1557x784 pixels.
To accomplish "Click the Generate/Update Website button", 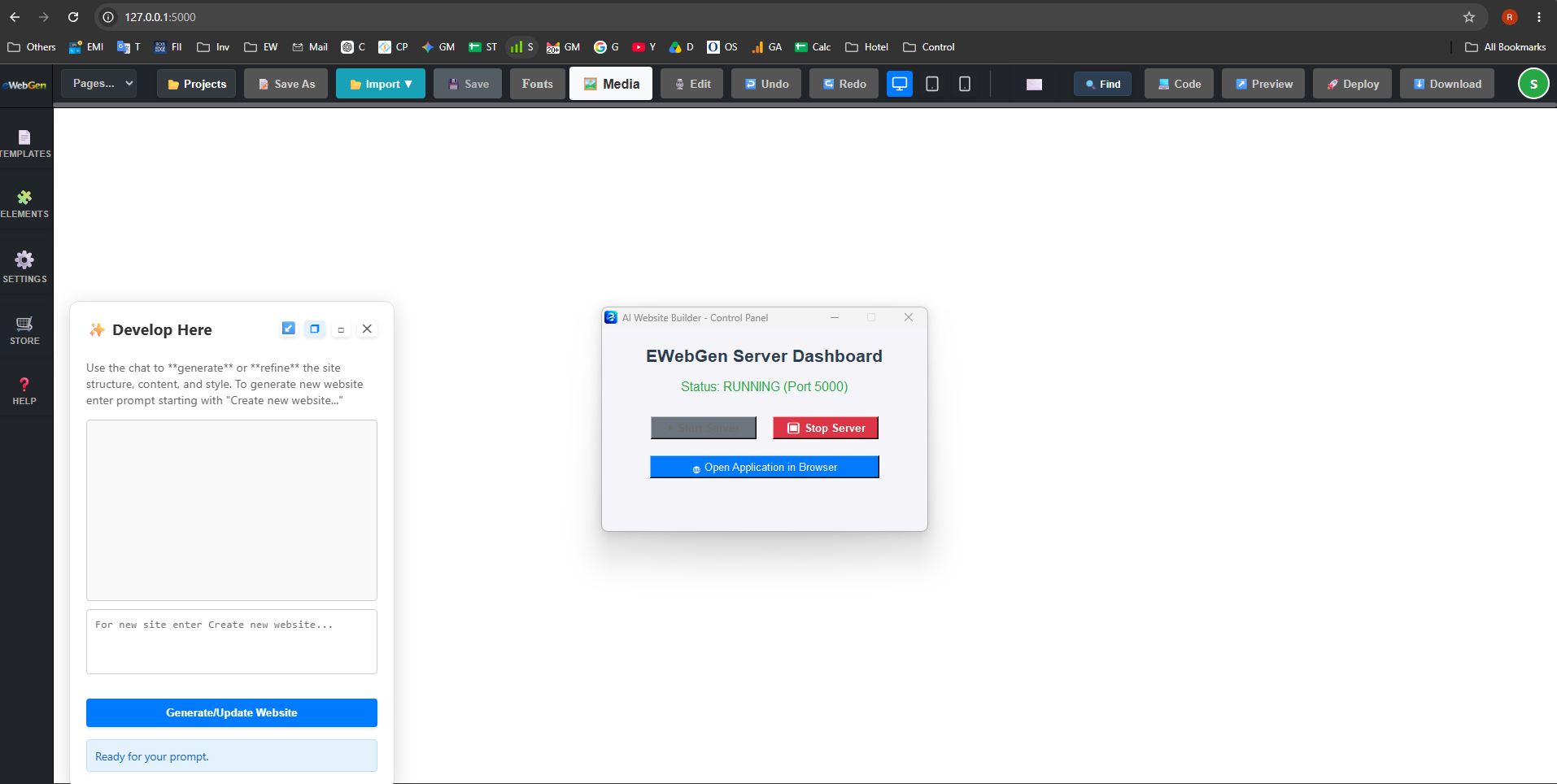I will [232, 712].
